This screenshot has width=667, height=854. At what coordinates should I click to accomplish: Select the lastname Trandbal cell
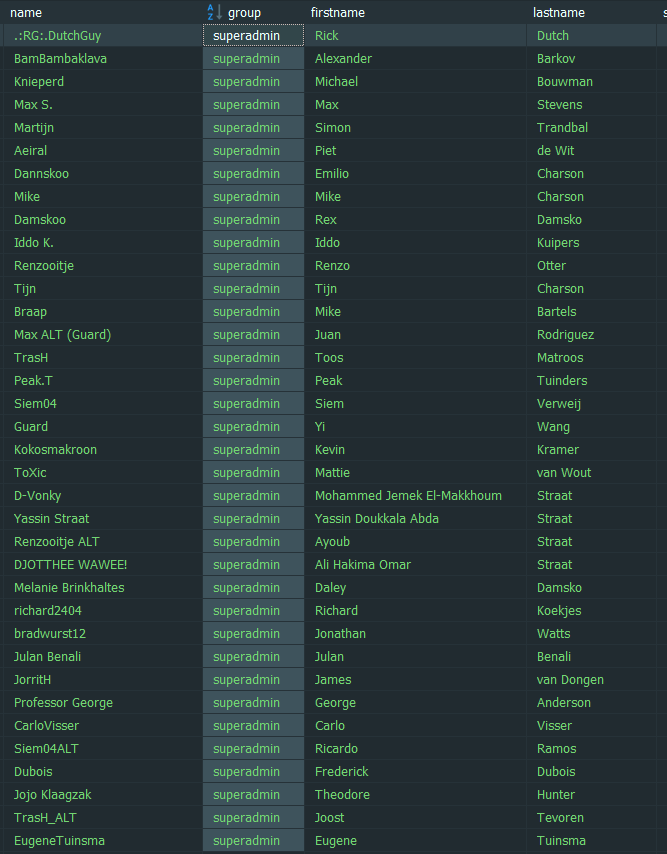[x=562, y=128]
